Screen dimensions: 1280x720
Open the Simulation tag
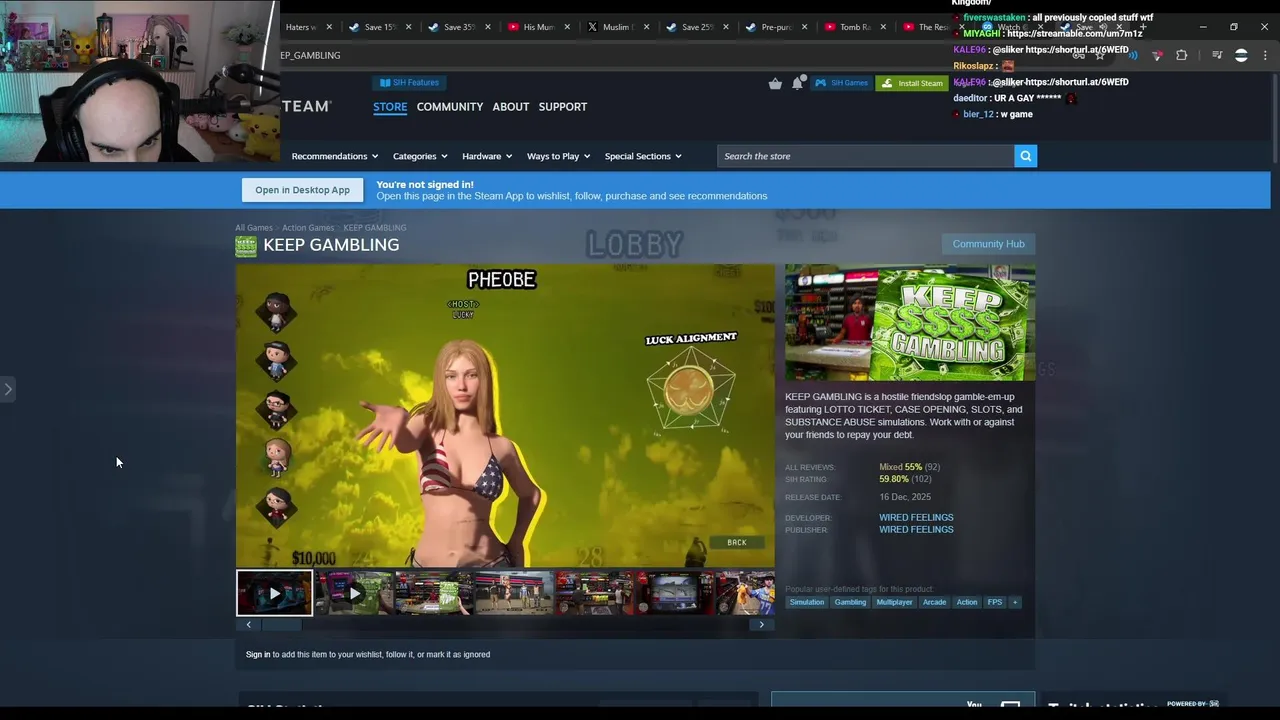point(807,602)
